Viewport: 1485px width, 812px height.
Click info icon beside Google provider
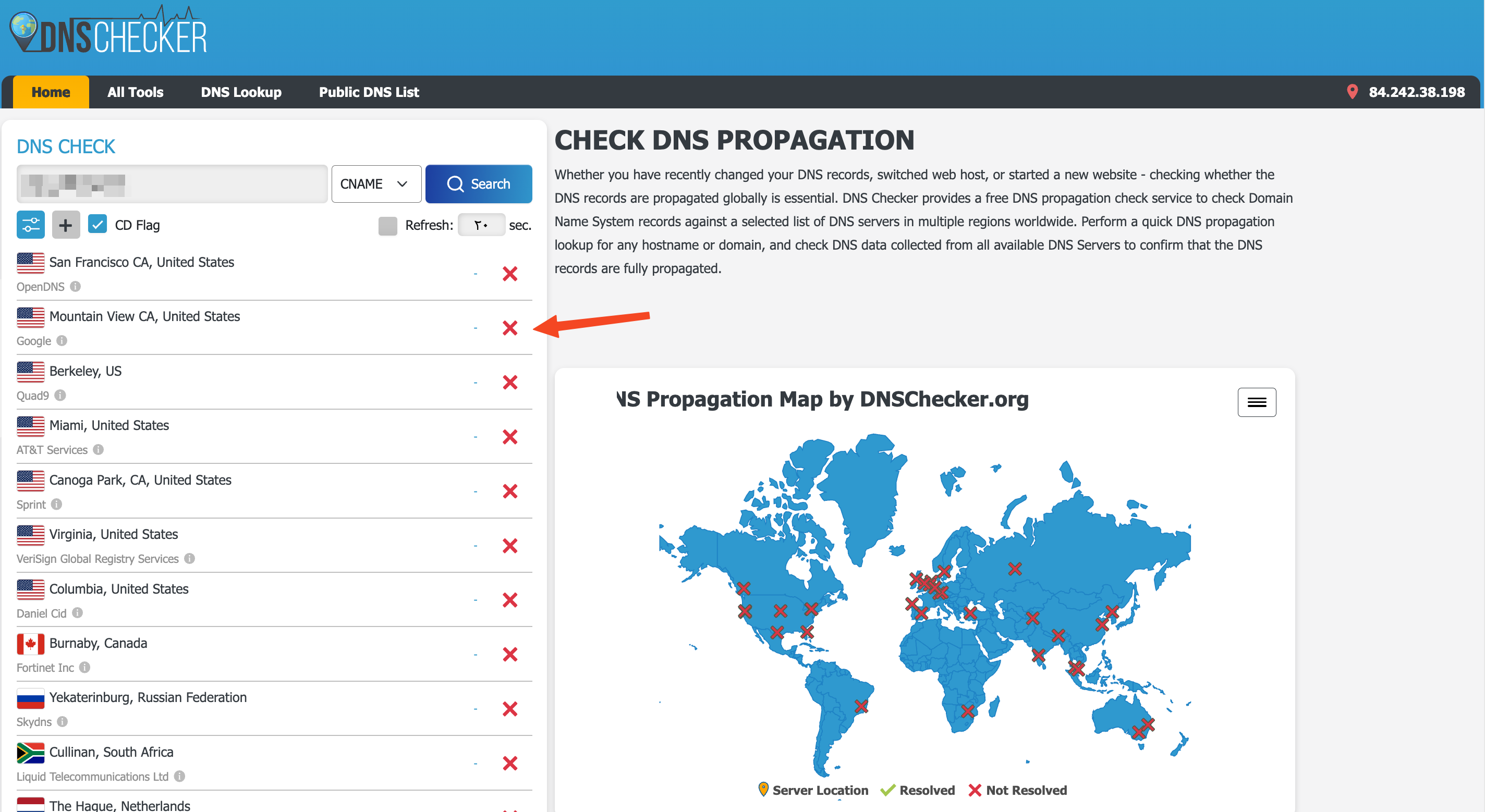[62, 340]
